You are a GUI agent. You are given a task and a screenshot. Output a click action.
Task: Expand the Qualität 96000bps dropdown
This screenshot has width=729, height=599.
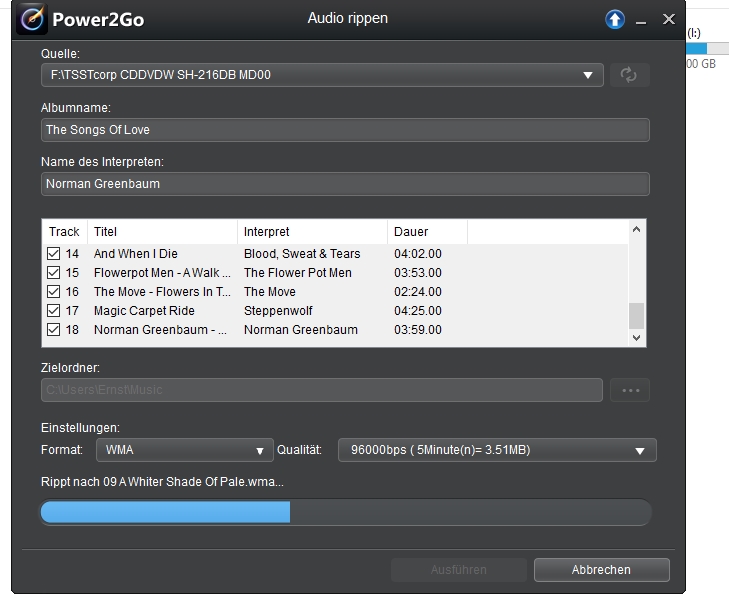(x=497, y=450)
